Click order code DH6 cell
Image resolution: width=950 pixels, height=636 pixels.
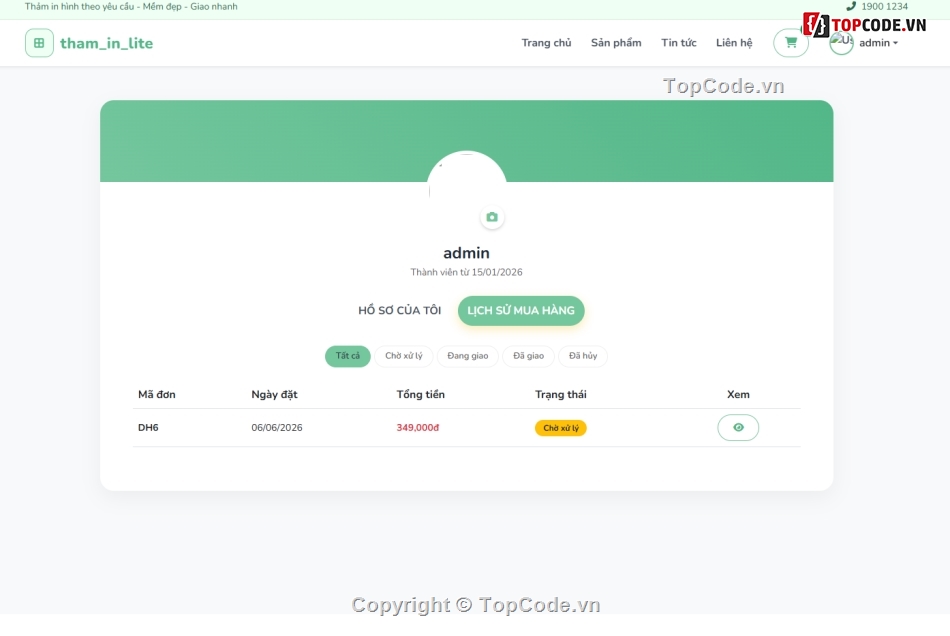(x=148, y=428)
